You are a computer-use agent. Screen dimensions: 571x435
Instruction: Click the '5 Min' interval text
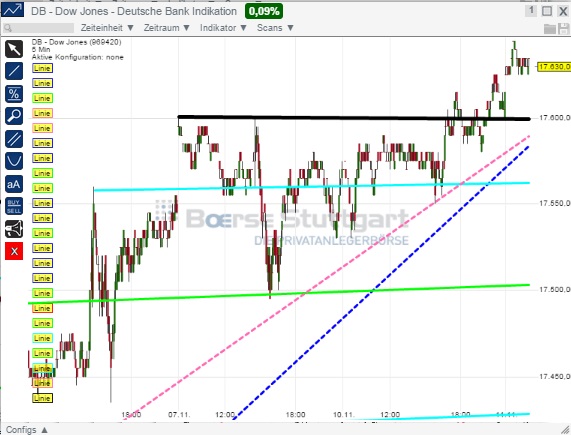pos(41,50)
